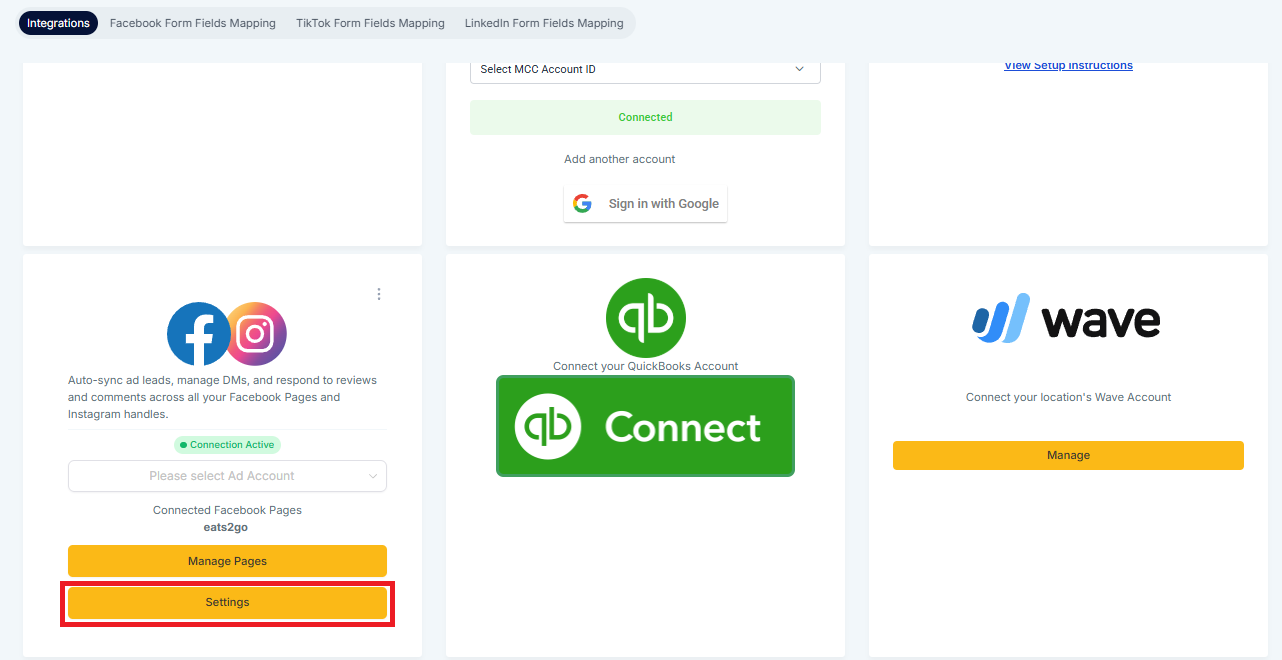Click the Add another account text

(x=620, y=159)
